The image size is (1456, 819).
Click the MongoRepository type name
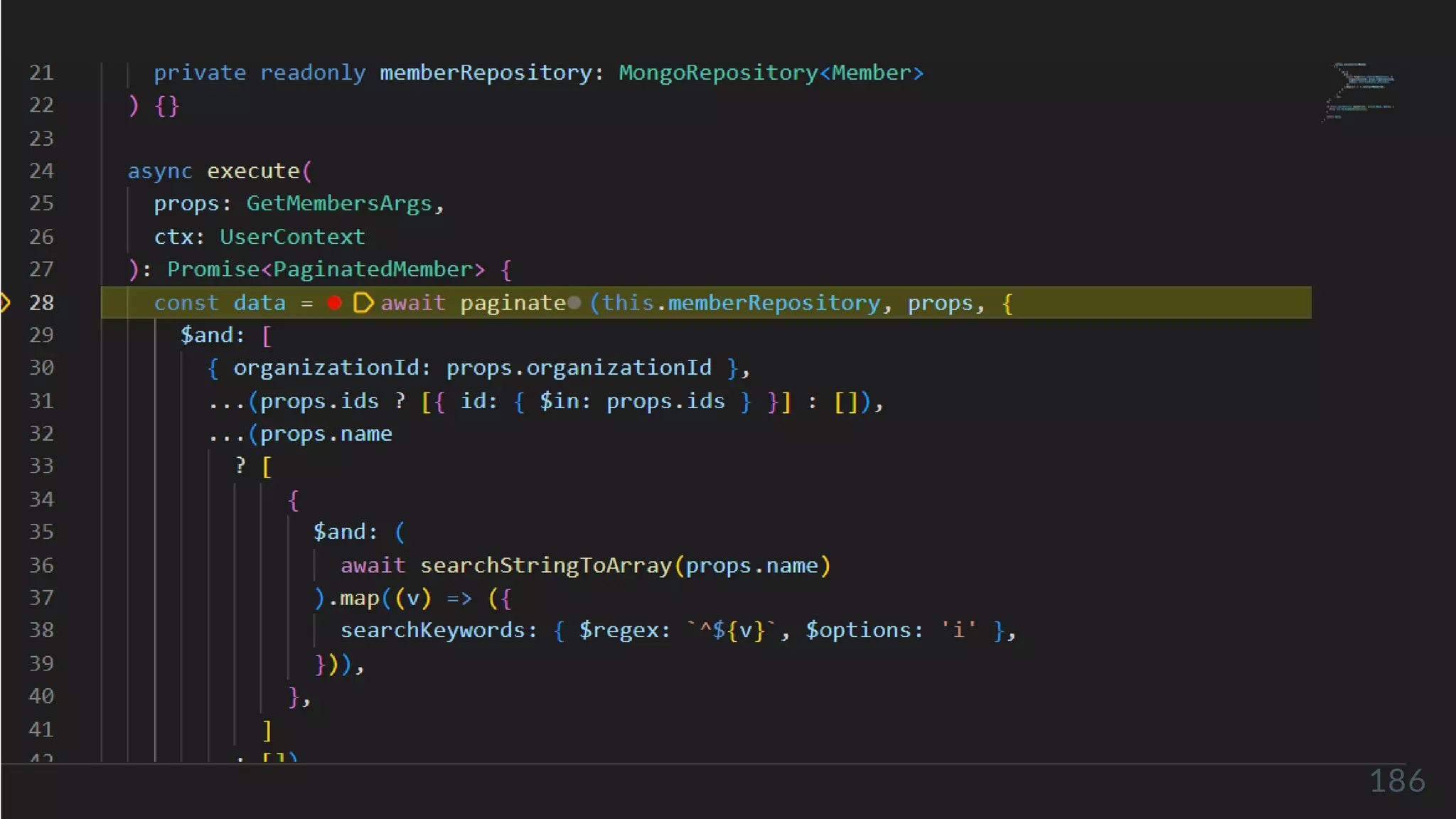(718, 73)
